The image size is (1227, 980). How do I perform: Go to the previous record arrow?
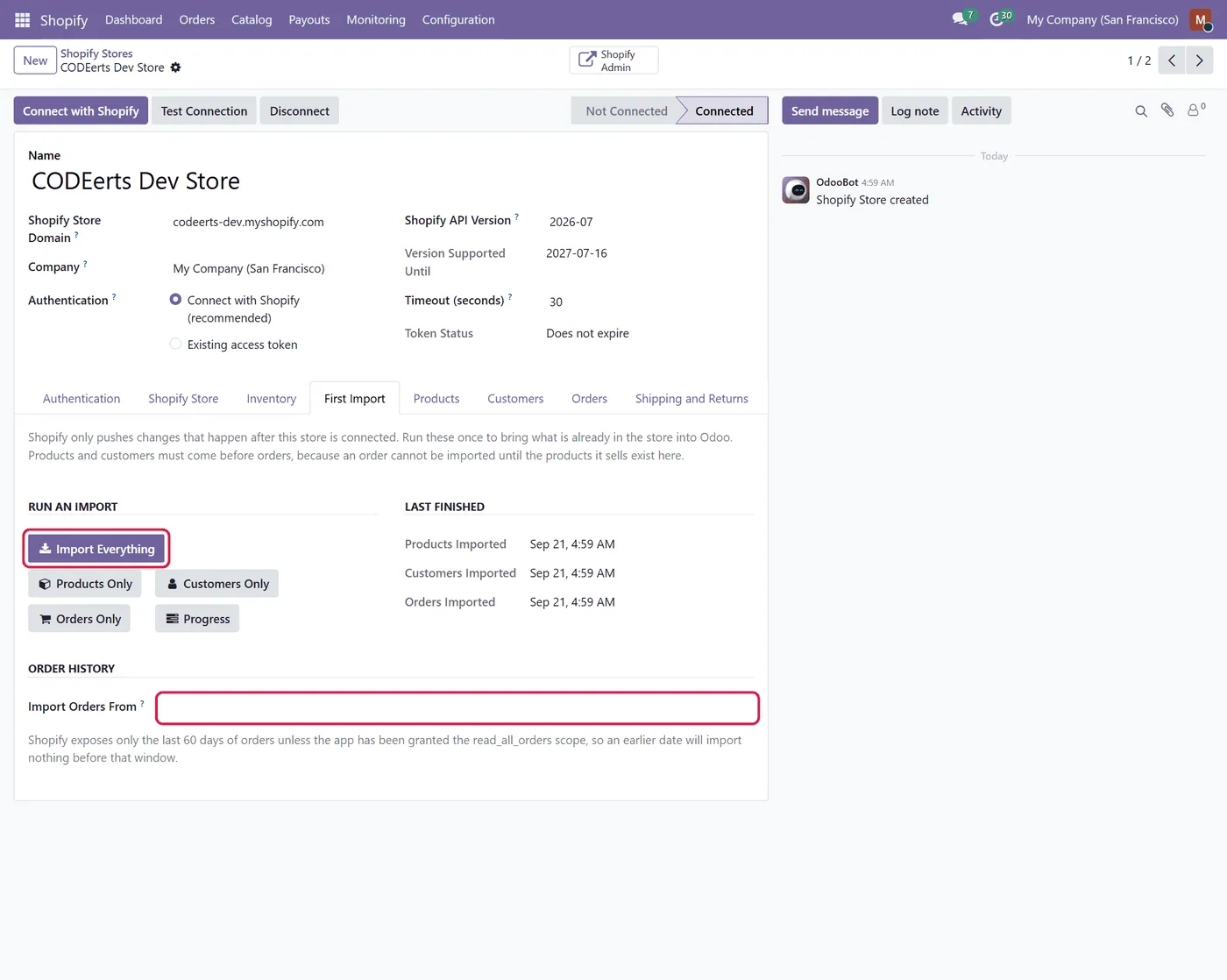[x=1172, y=60]
